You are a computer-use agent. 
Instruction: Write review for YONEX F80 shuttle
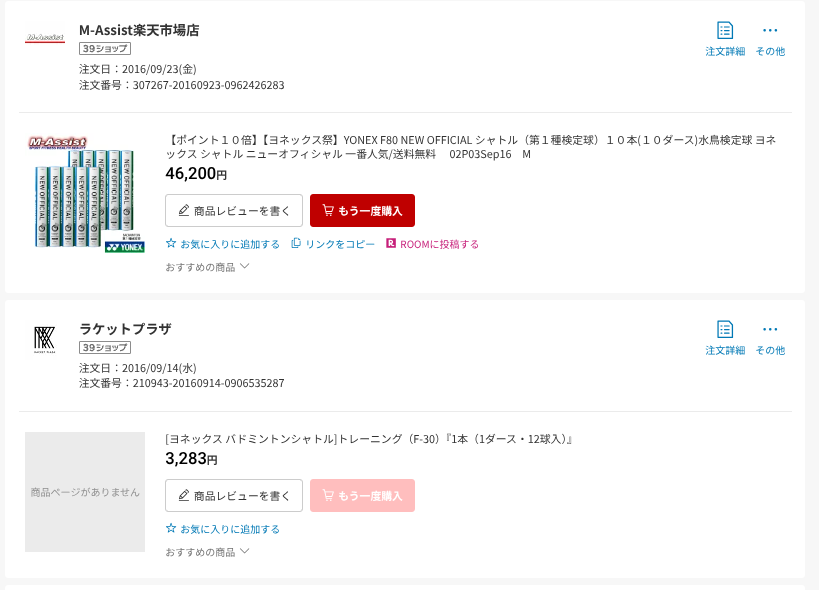click(234, 211)
